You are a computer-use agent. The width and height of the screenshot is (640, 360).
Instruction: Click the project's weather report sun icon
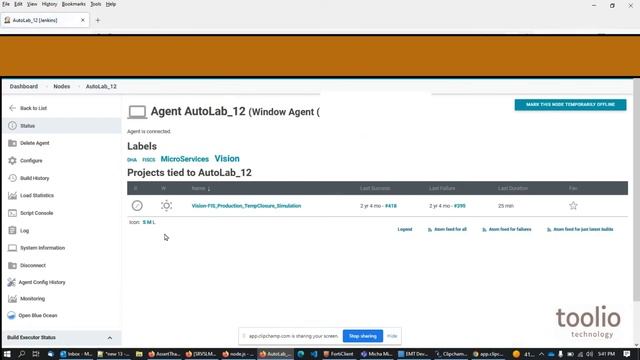(166, 206)
